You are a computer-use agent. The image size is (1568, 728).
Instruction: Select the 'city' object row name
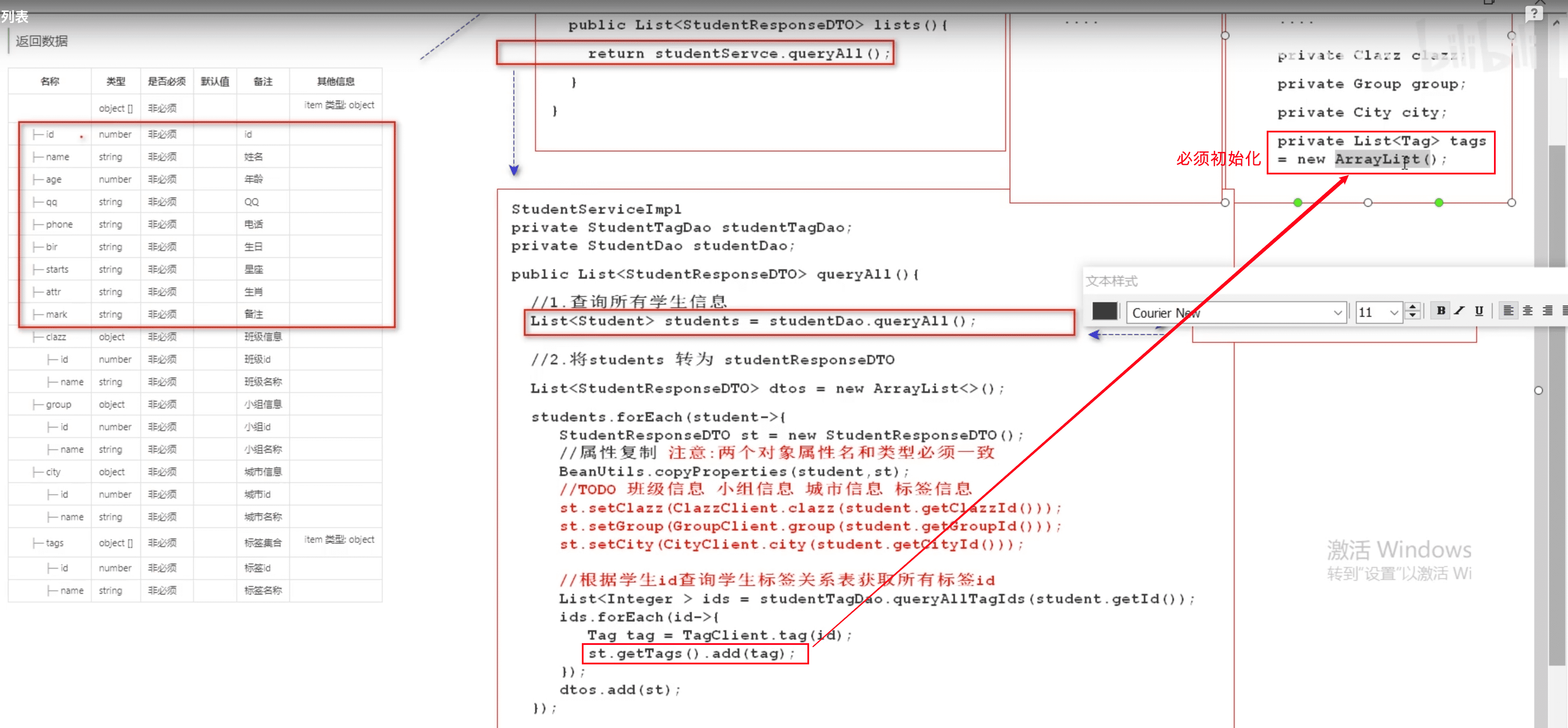click(53, 472)
